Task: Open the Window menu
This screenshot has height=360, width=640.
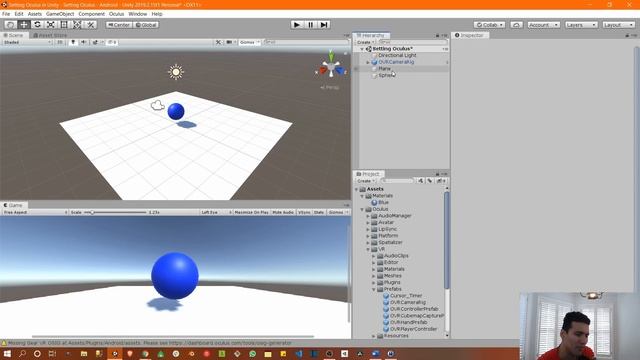Action: (x=138, y=14)
